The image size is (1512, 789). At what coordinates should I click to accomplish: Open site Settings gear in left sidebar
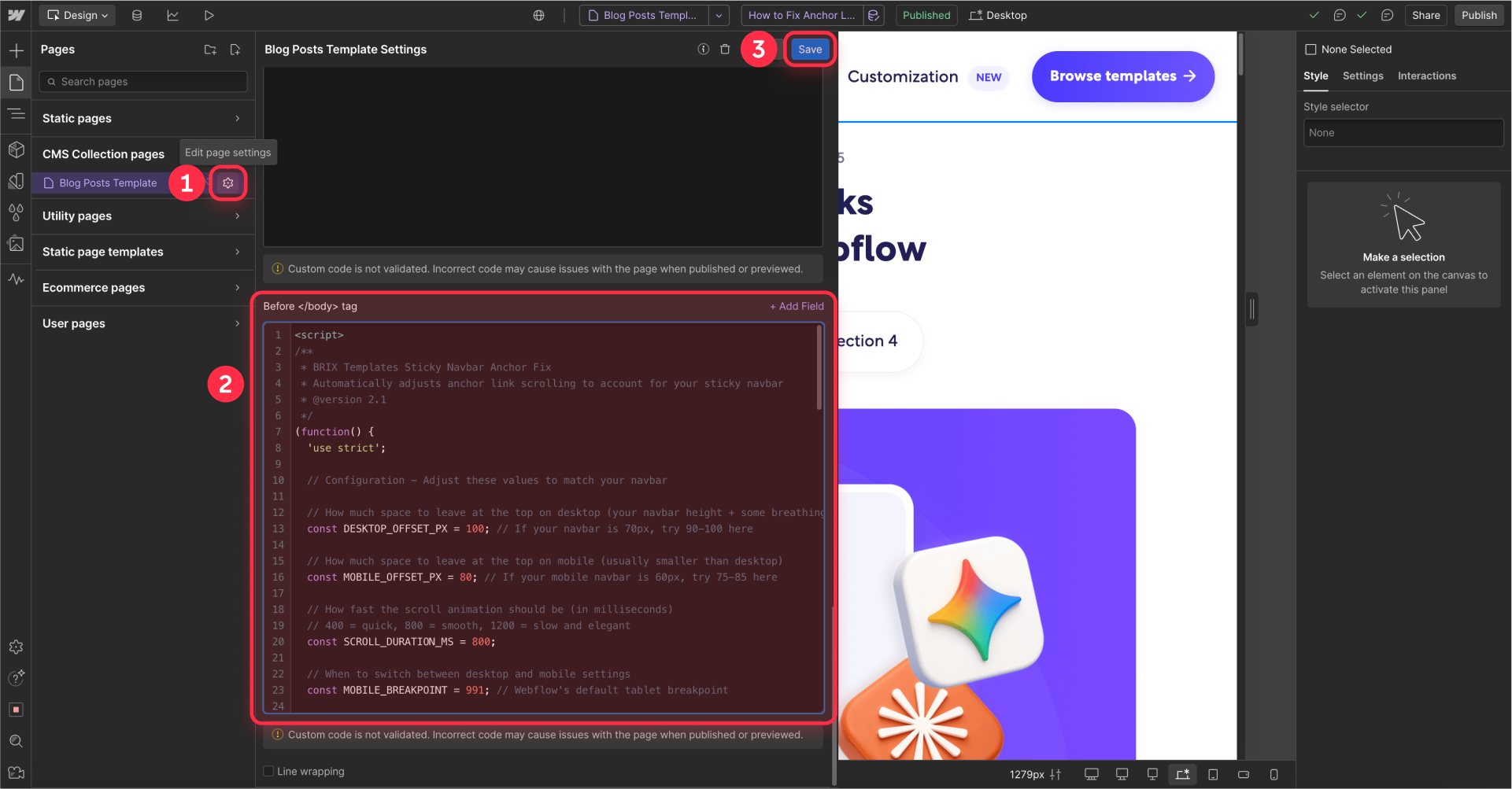tap(16, 647)
